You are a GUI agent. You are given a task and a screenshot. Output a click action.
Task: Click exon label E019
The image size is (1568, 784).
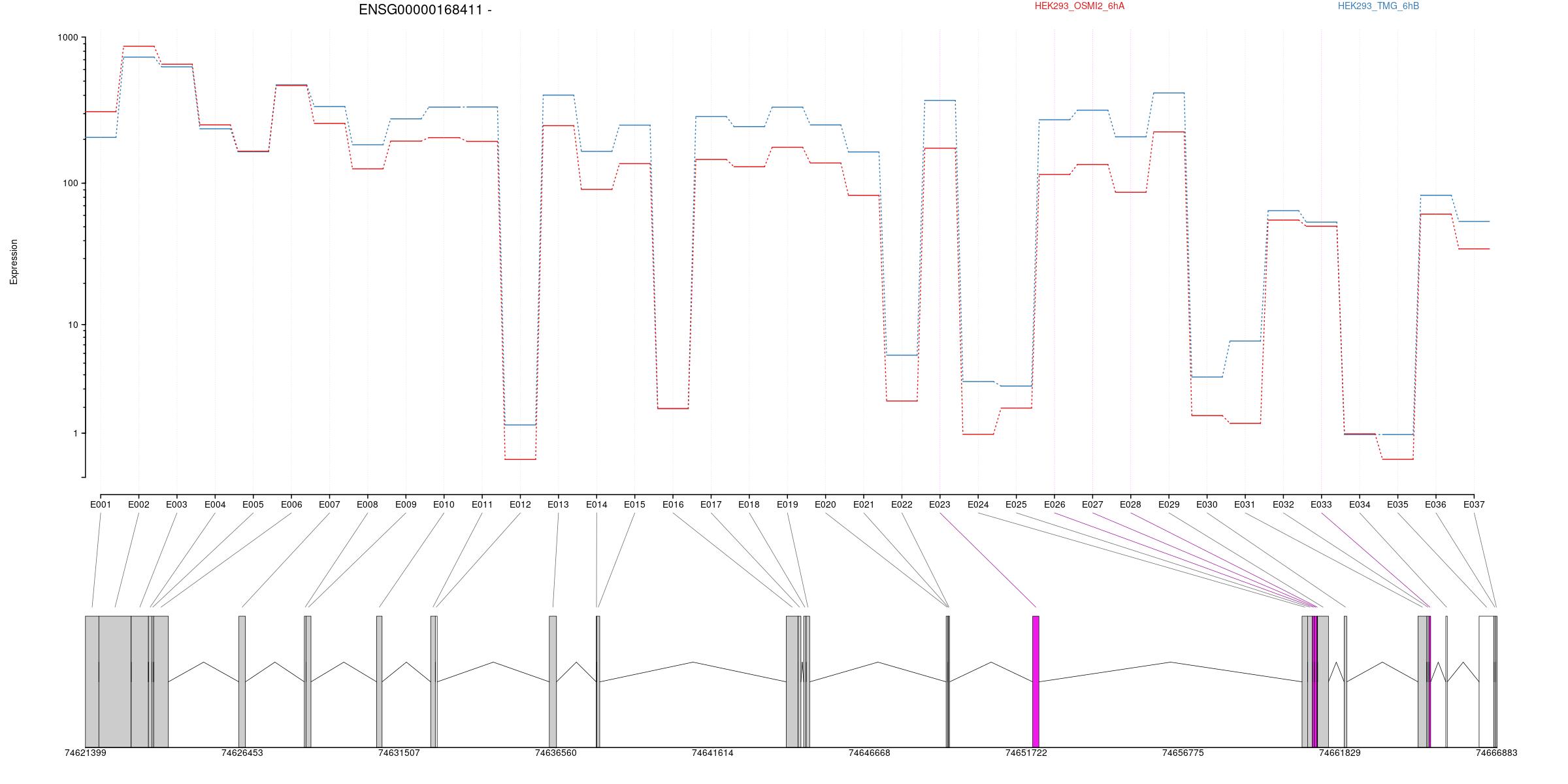[787, 504]
